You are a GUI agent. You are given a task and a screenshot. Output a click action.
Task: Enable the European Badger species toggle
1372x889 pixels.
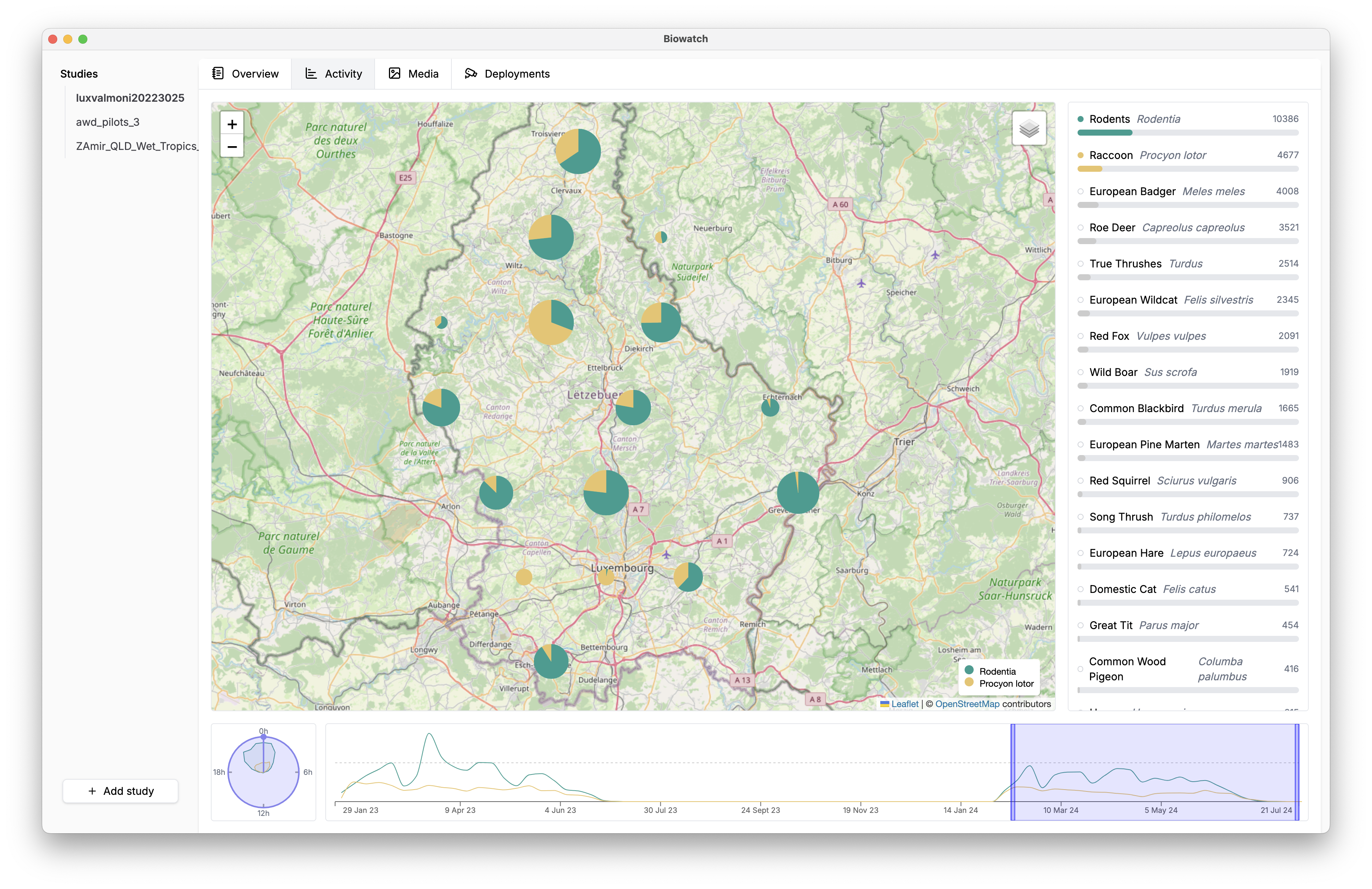[1080, 191]
